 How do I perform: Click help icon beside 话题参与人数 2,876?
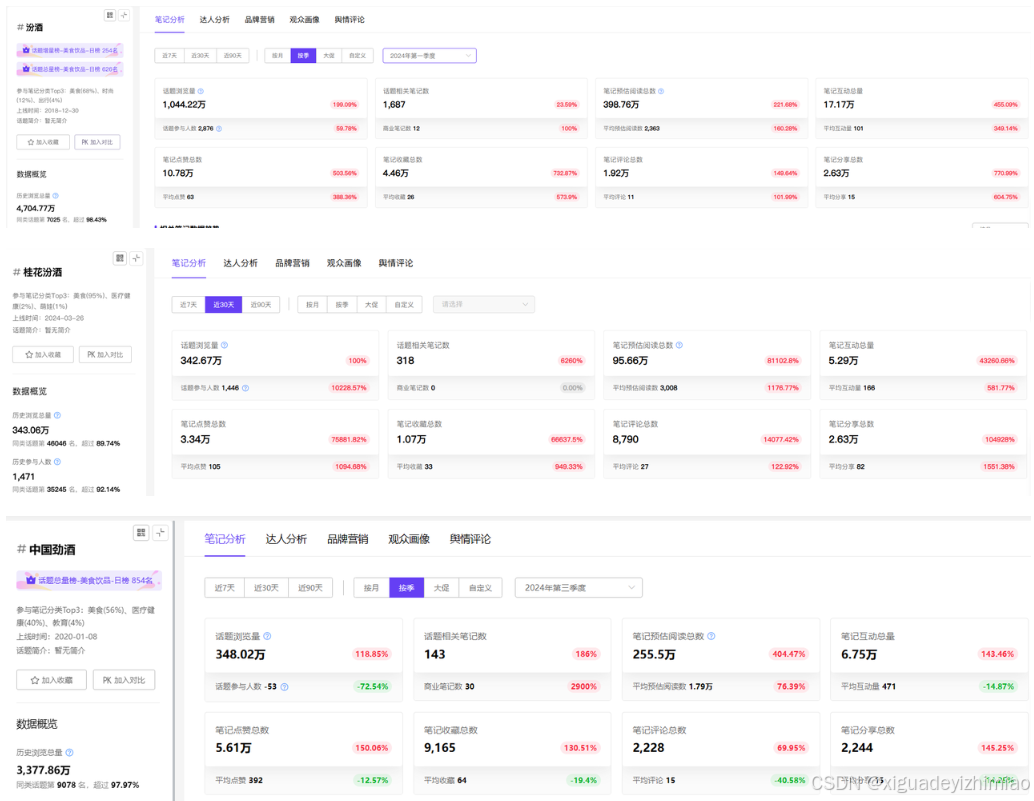coord(219,129)
